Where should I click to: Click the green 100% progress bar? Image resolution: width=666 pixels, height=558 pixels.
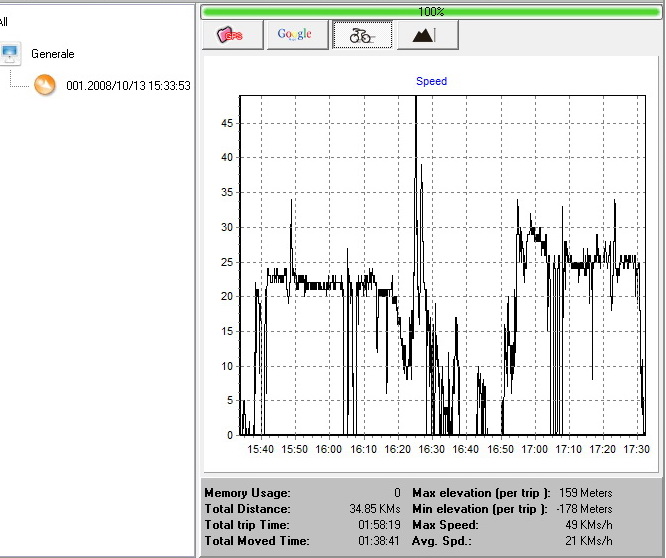point(431,12)
